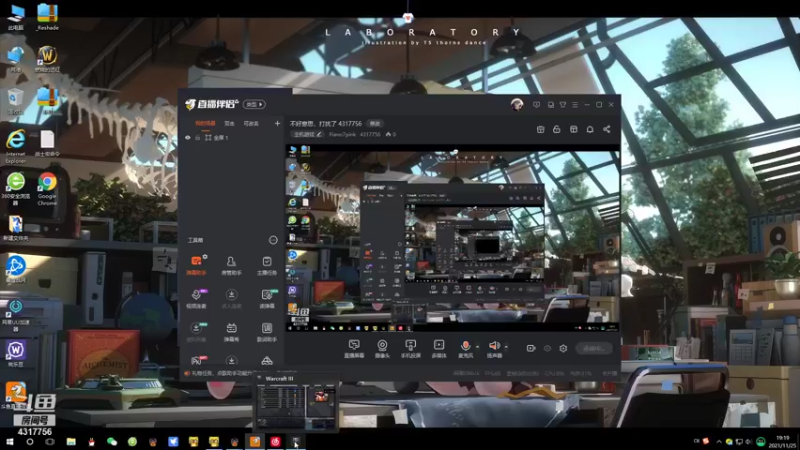Toggle the lock on the 全屏1 source
Viewport: 800px width, 450px height.
pos(197,138)
